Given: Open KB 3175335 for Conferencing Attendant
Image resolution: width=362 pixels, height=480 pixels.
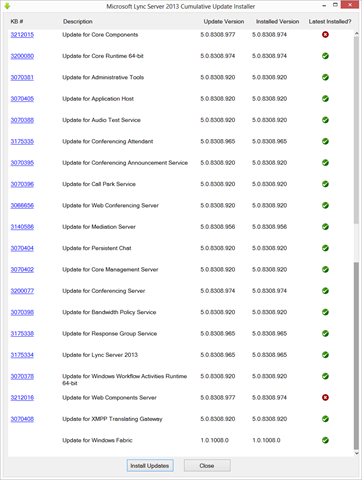Looking at the screenshot, I should click(x=22, y=141).
